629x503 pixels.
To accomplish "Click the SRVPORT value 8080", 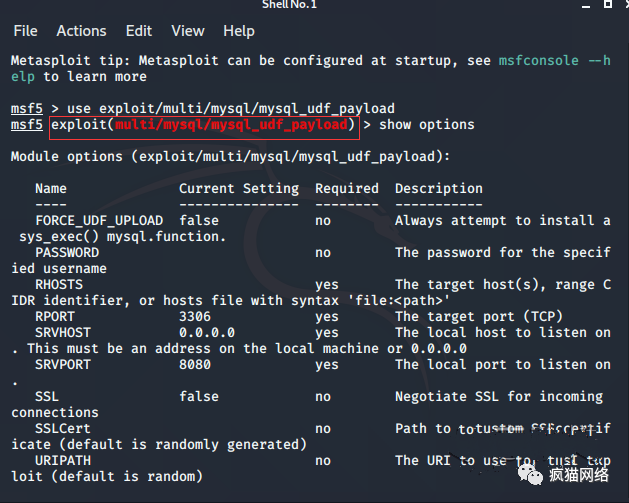I will [195, 365].
